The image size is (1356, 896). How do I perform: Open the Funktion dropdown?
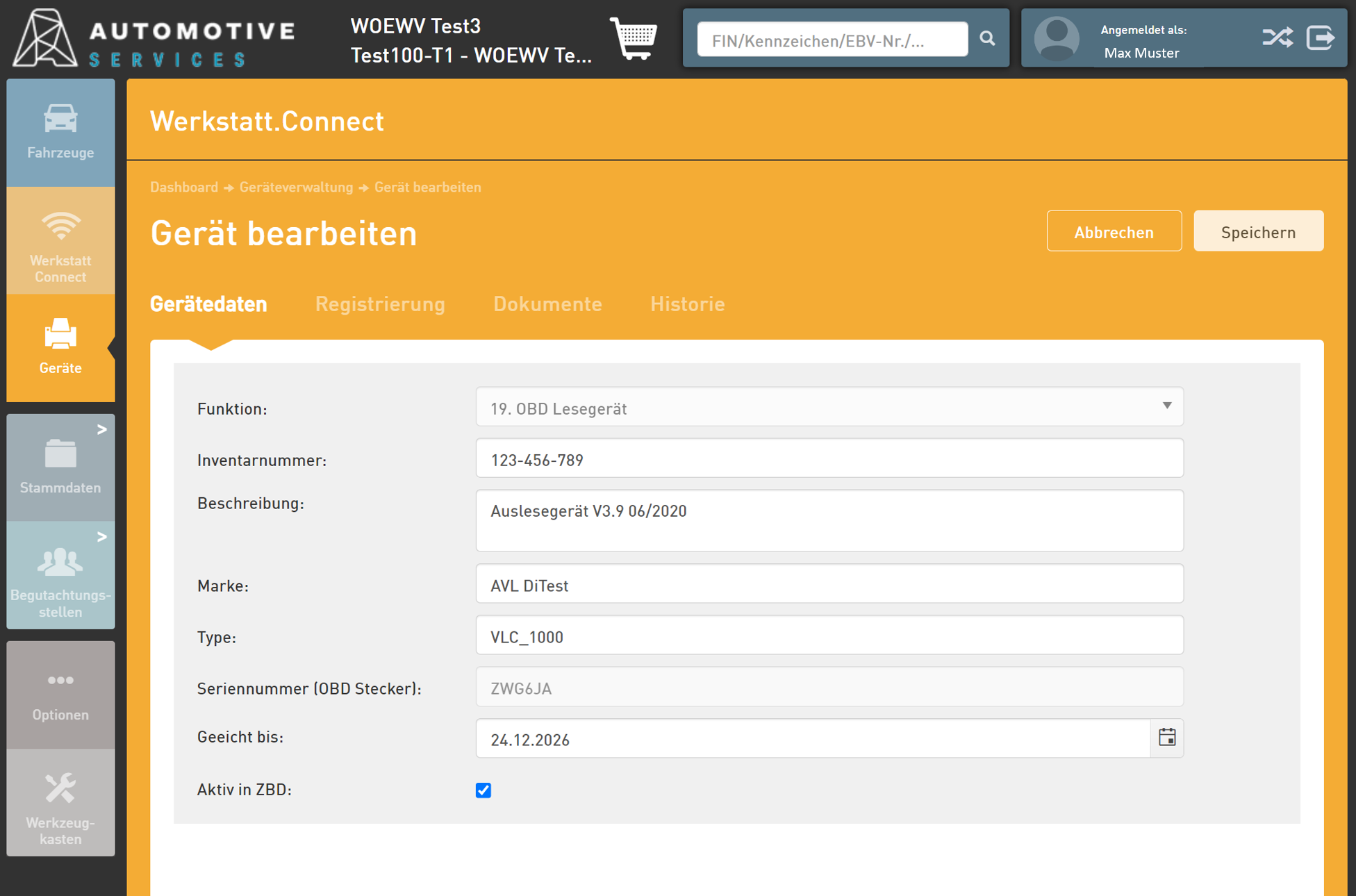(x=829, y=408)
